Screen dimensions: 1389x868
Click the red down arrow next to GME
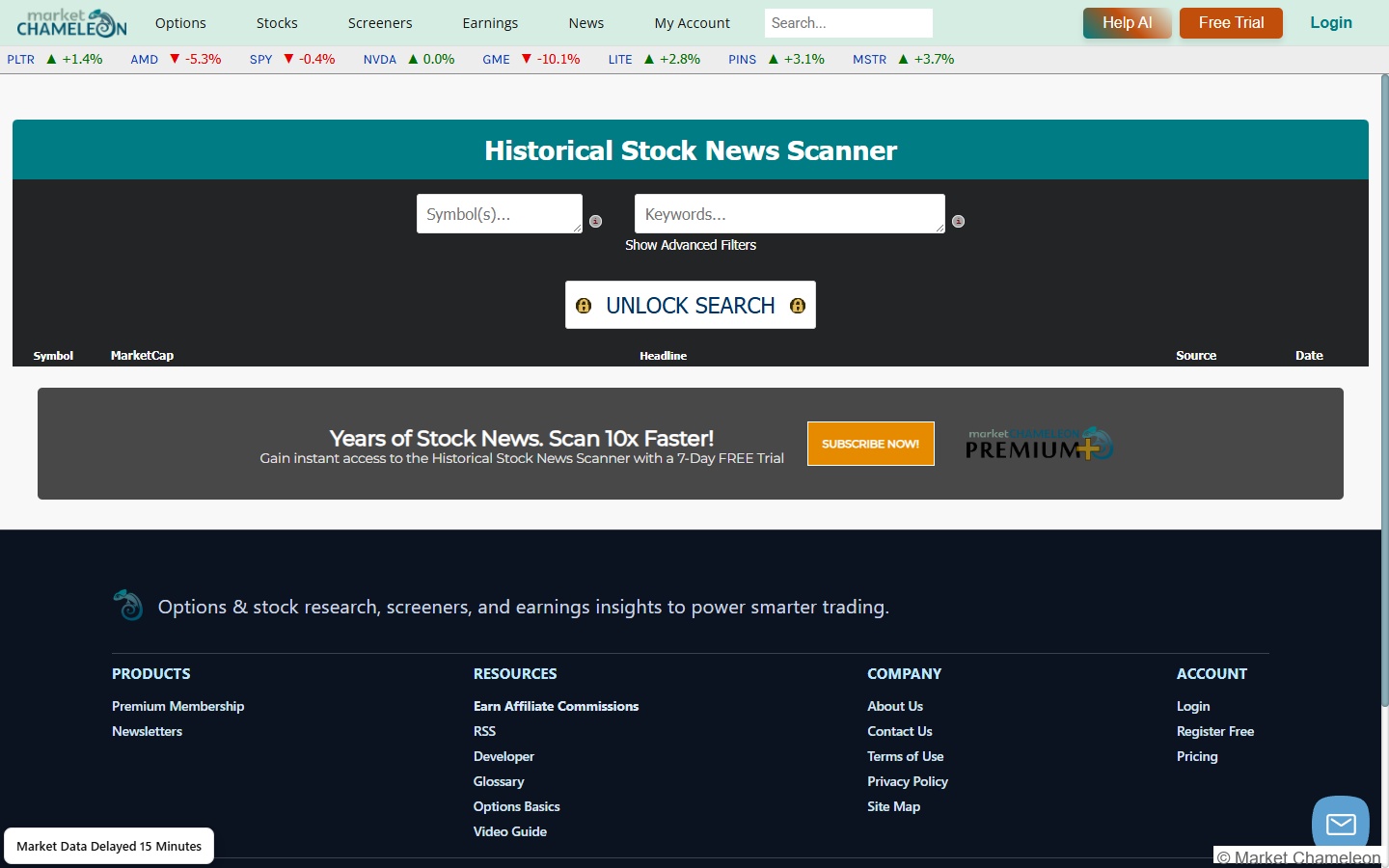[527, 59]
